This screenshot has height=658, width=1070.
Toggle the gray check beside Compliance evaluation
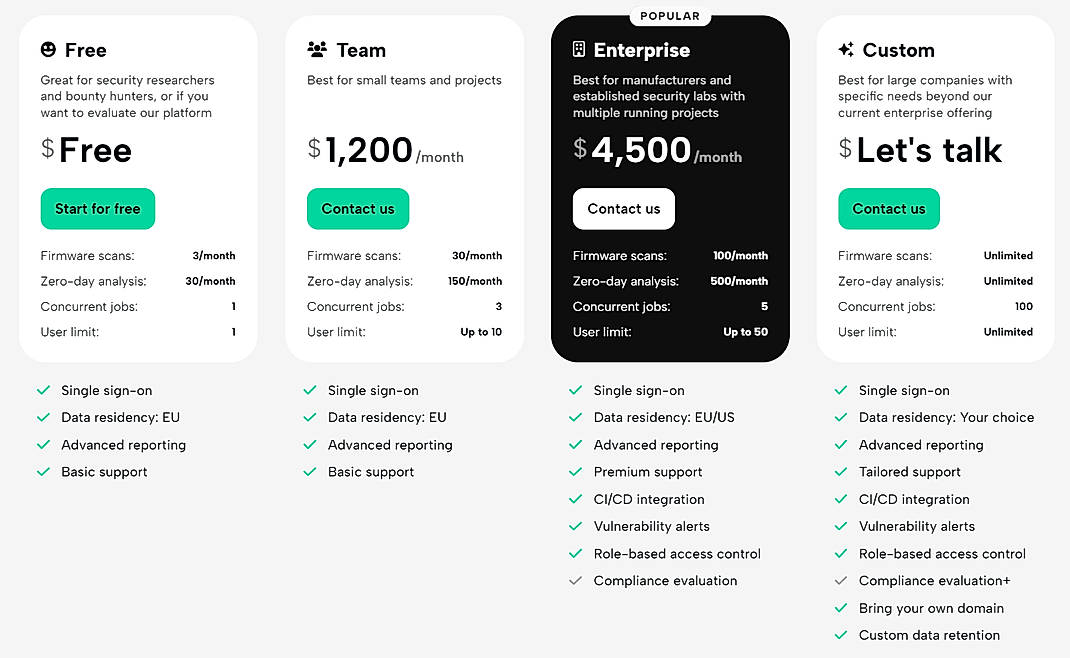(575, 580)
